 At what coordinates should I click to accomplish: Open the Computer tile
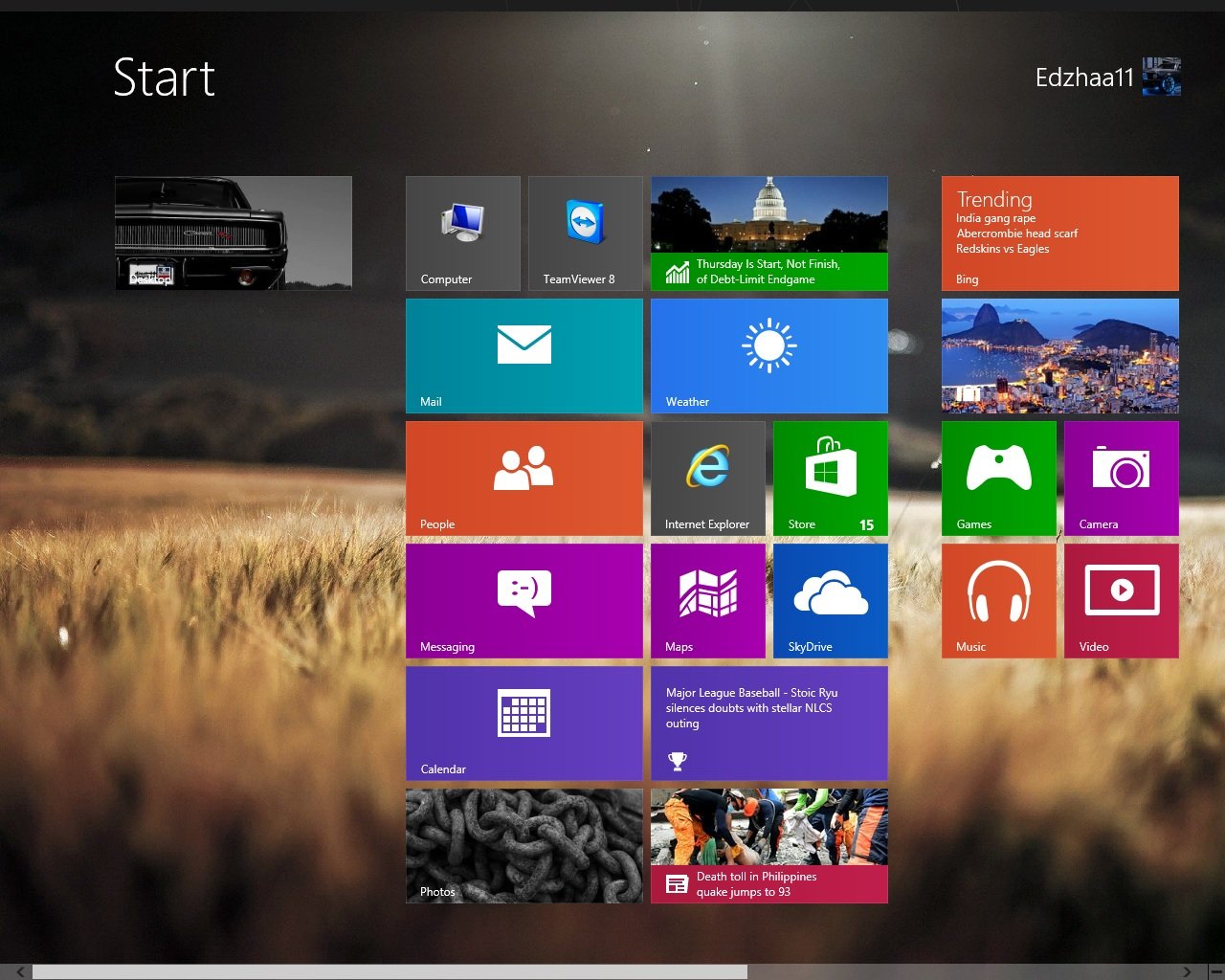point(463,234)
